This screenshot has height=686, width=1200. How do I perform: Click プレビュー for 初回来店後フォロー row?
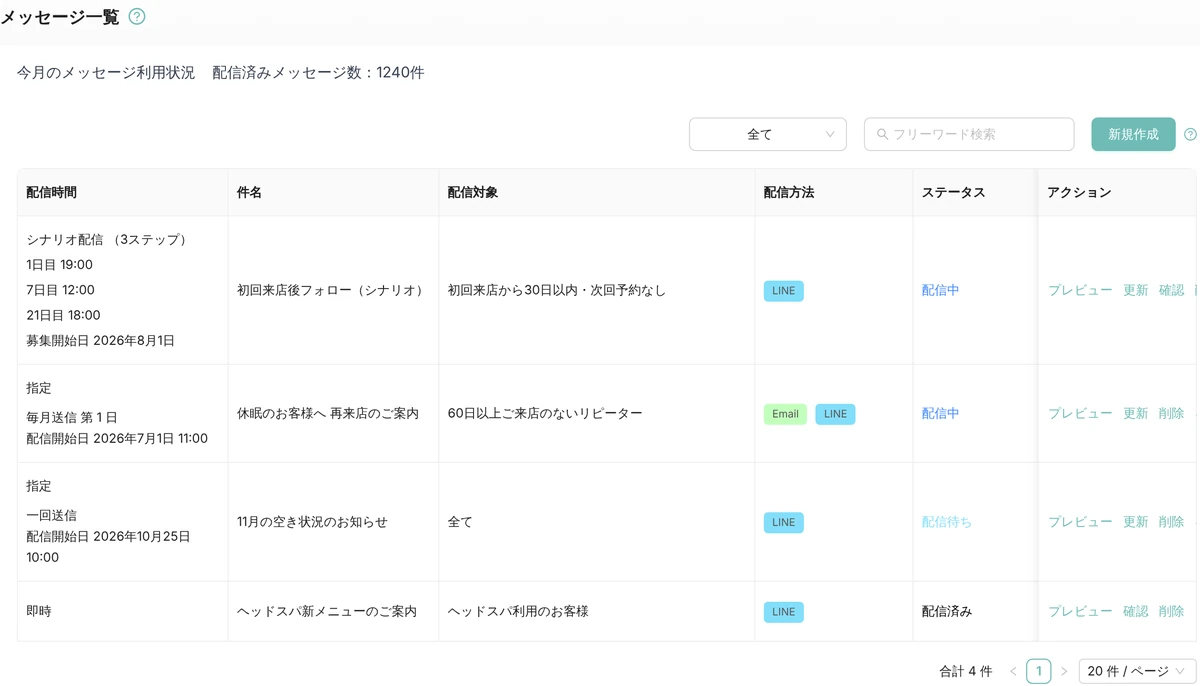pyautogui.click(x=1080, y=290)
